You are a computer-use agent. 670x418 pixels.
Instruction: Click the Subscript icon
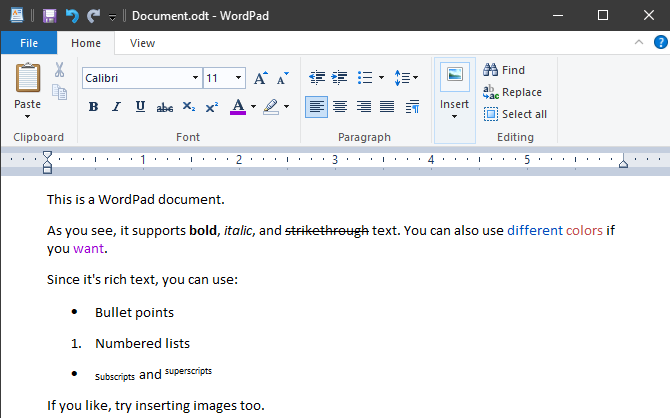[x=189, y=107]
